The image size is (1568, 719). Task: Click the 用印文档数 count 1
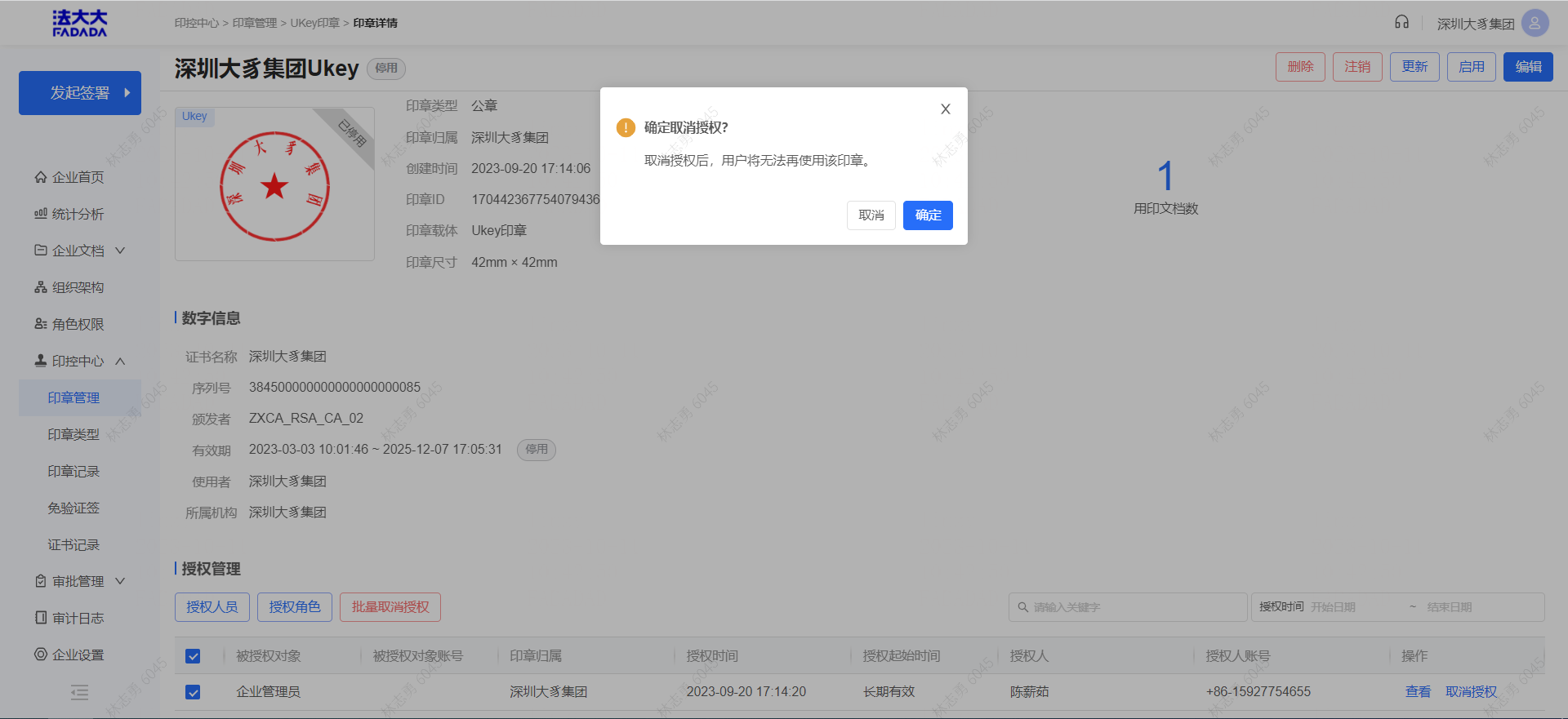pos(1165,177)
